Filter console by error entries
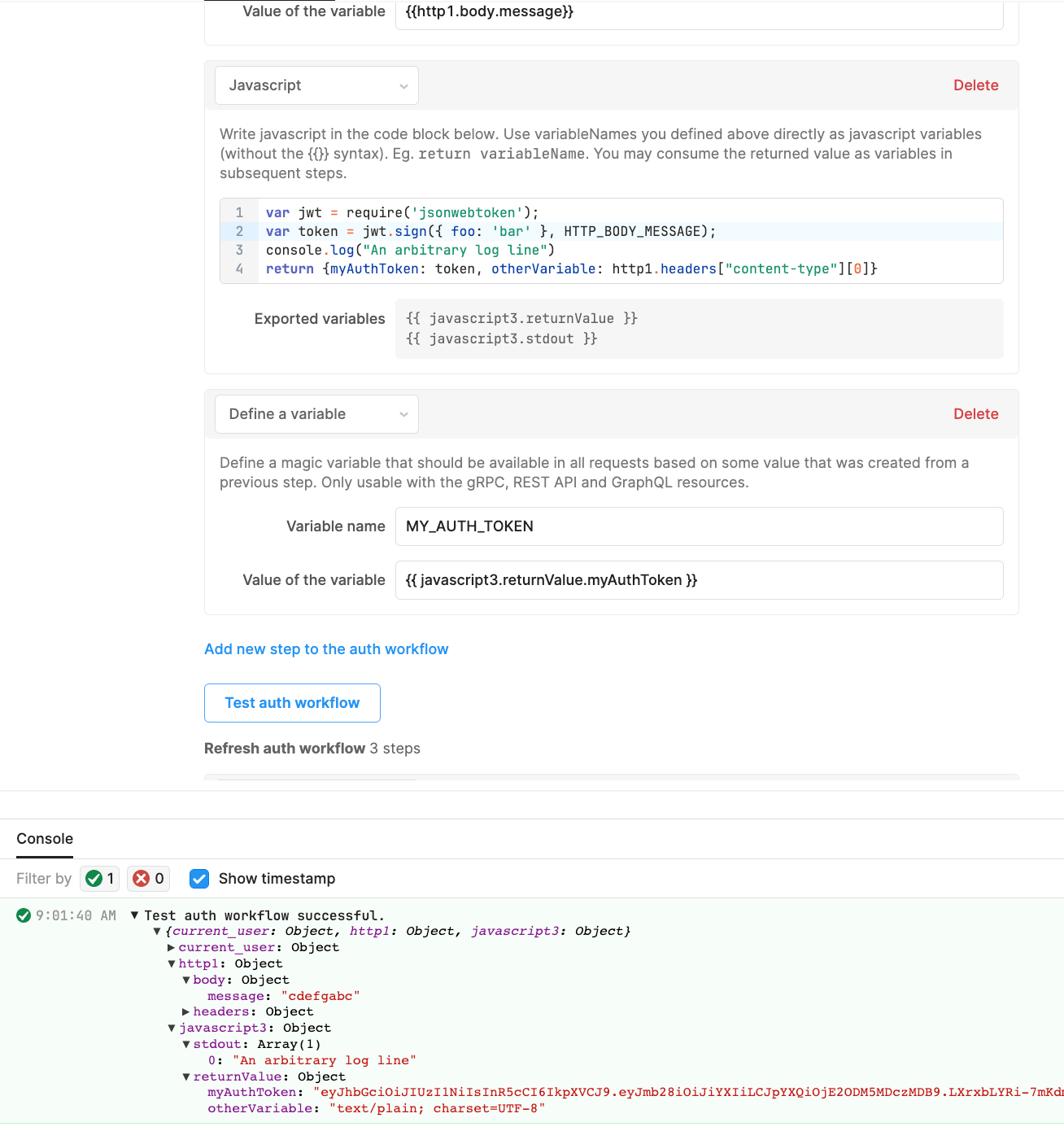The image size is (1064, 1131). 148,879
